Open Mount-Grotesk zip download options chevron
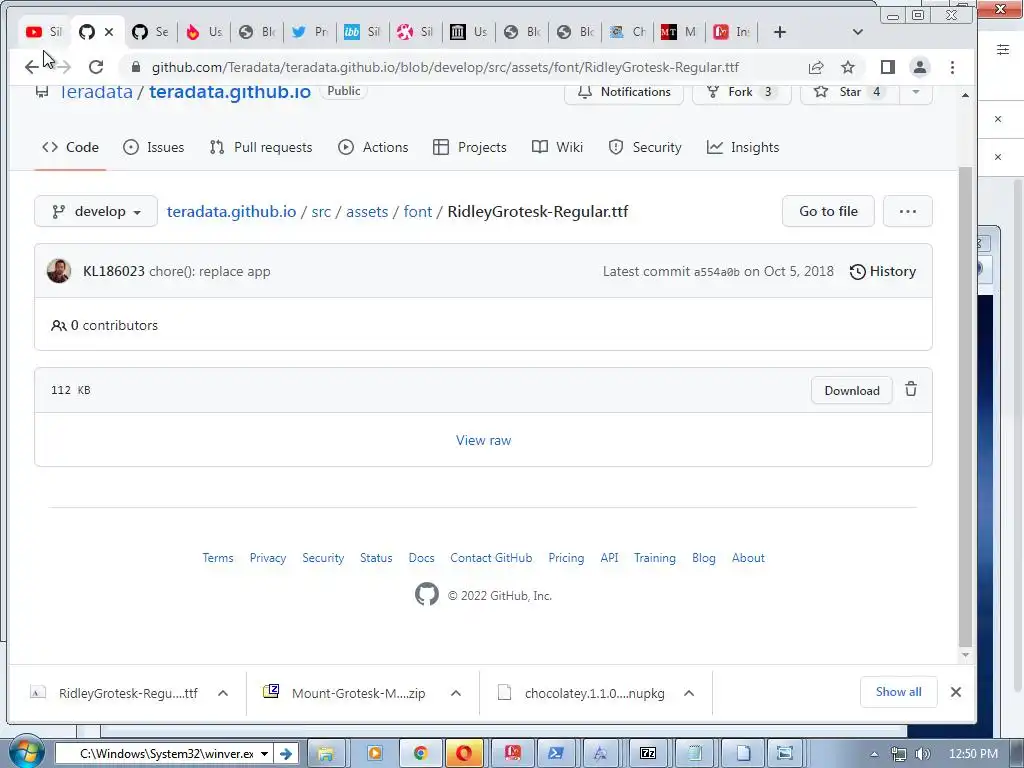This screenshot has height=768, width=1024. point(456,693)
